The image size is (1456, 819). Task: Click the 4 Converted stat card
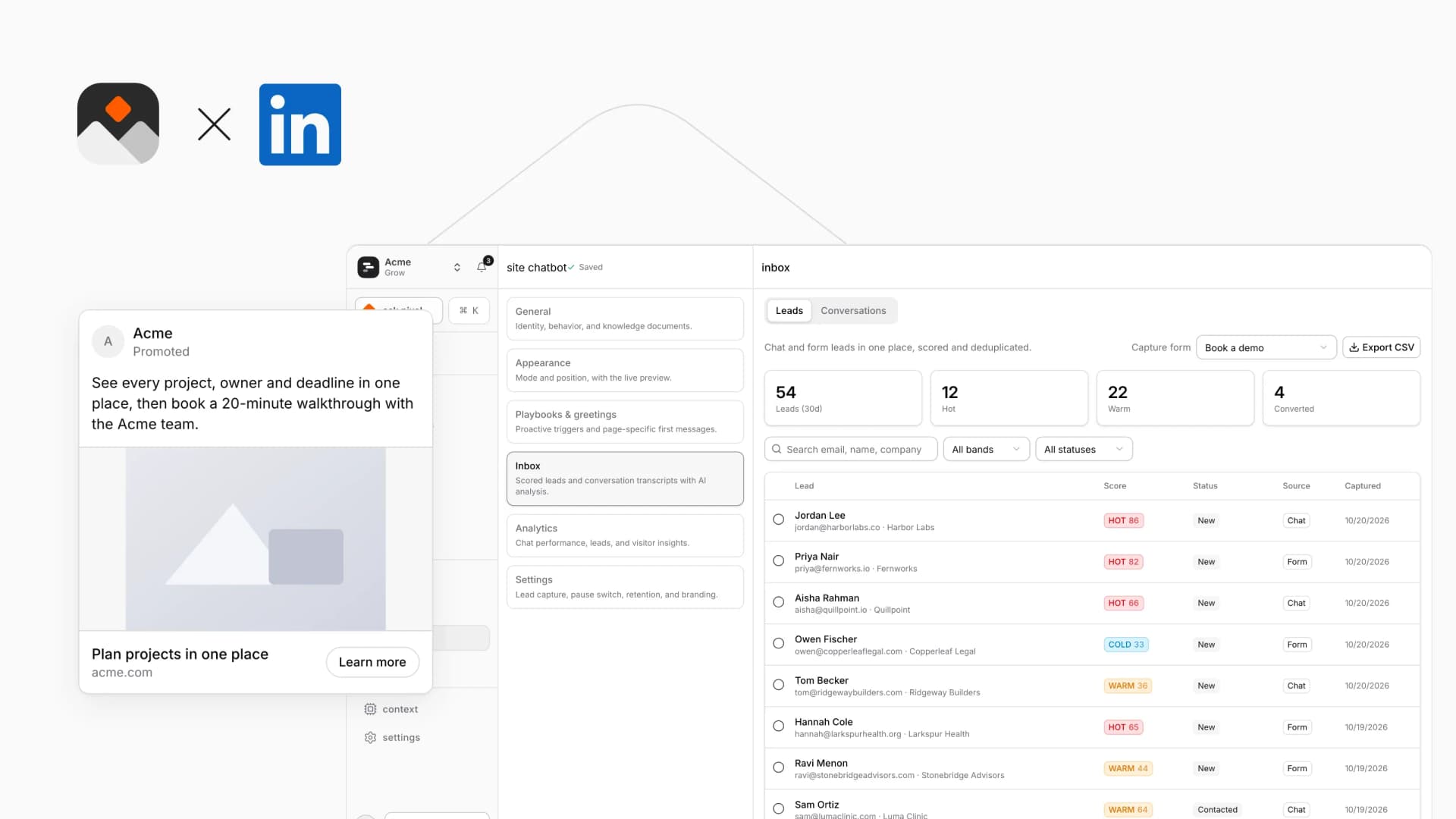tap(1341, 398)
